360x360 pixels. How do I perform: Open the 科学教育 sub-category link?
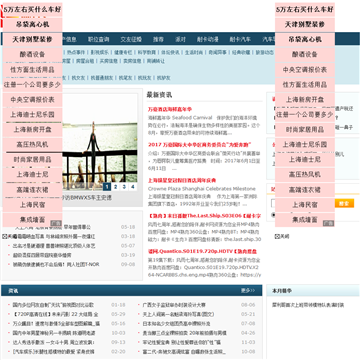pos(147,52)
